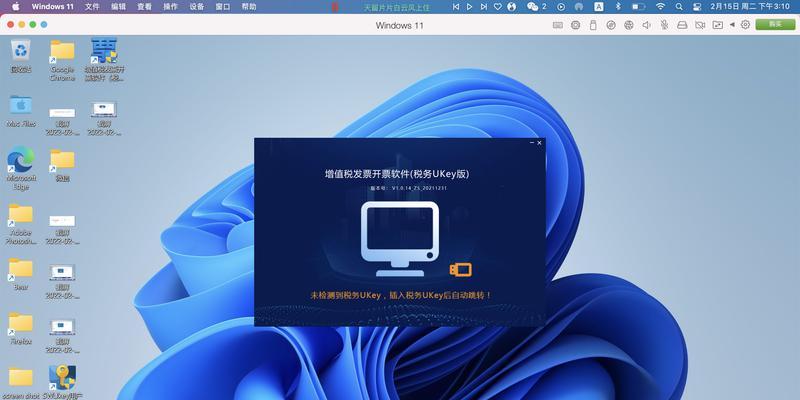Click the song title text in menu bar
The width and height of the screenshot is (800, 400).
click(x=397, y=7)
